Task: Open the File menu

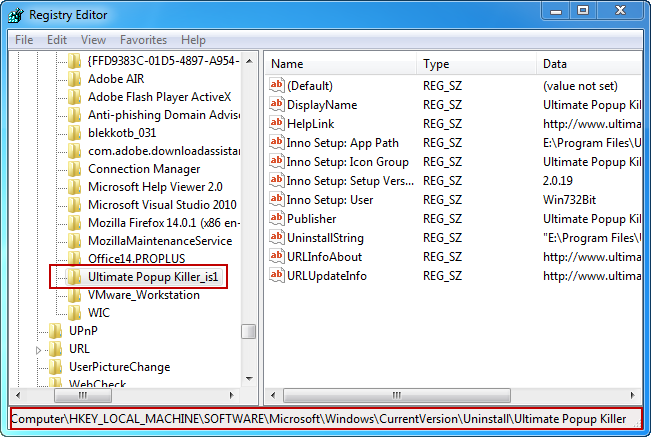Action: pos(24,40)
